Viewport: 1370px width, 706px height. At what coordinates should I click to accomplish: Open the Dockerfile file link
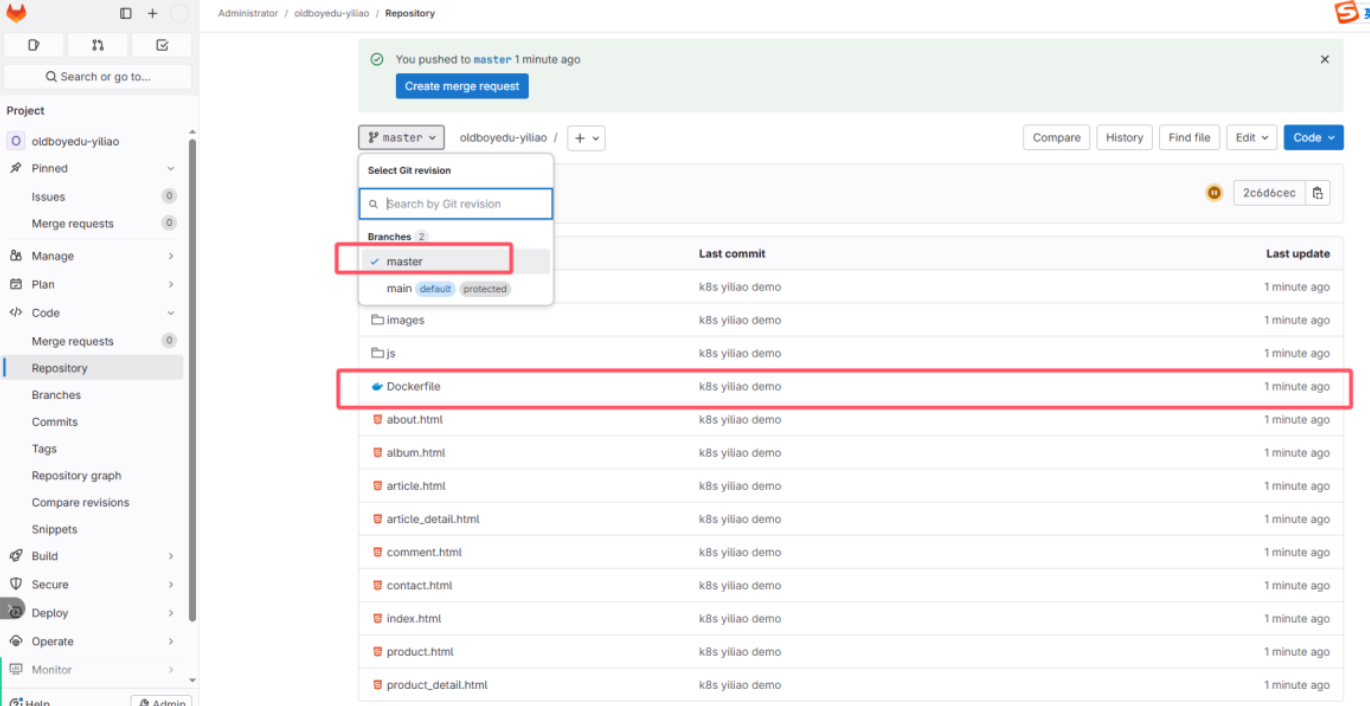coord(413,387)
